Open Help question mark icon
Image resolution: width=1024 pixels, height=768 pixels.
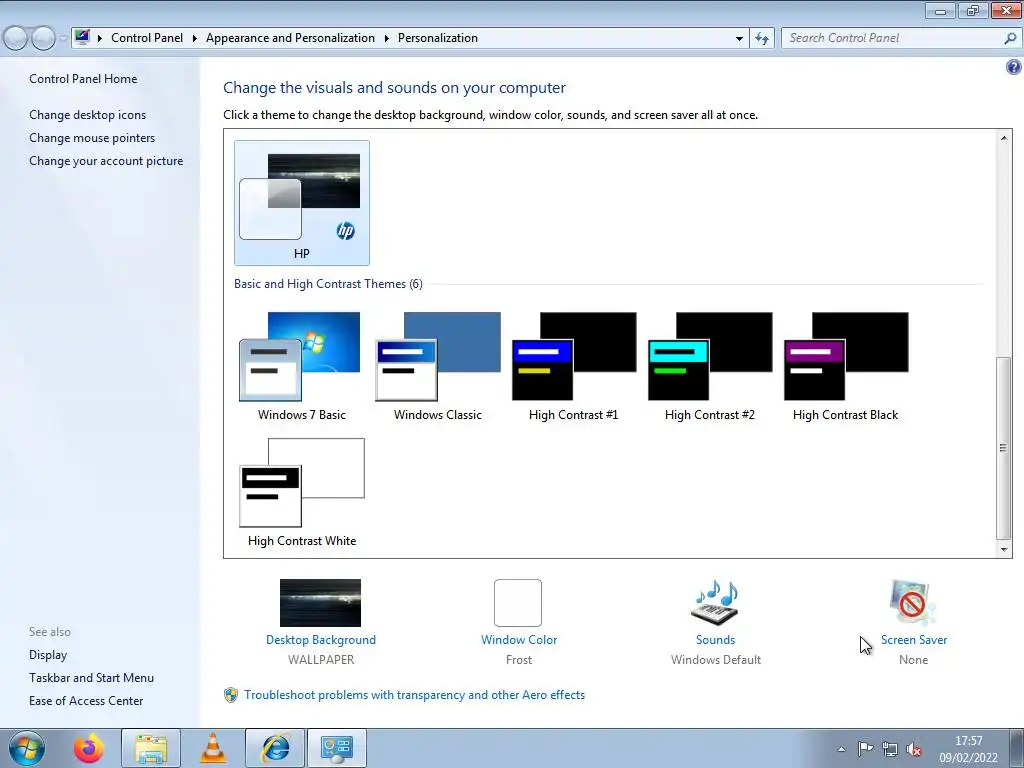pos(1014,67)
